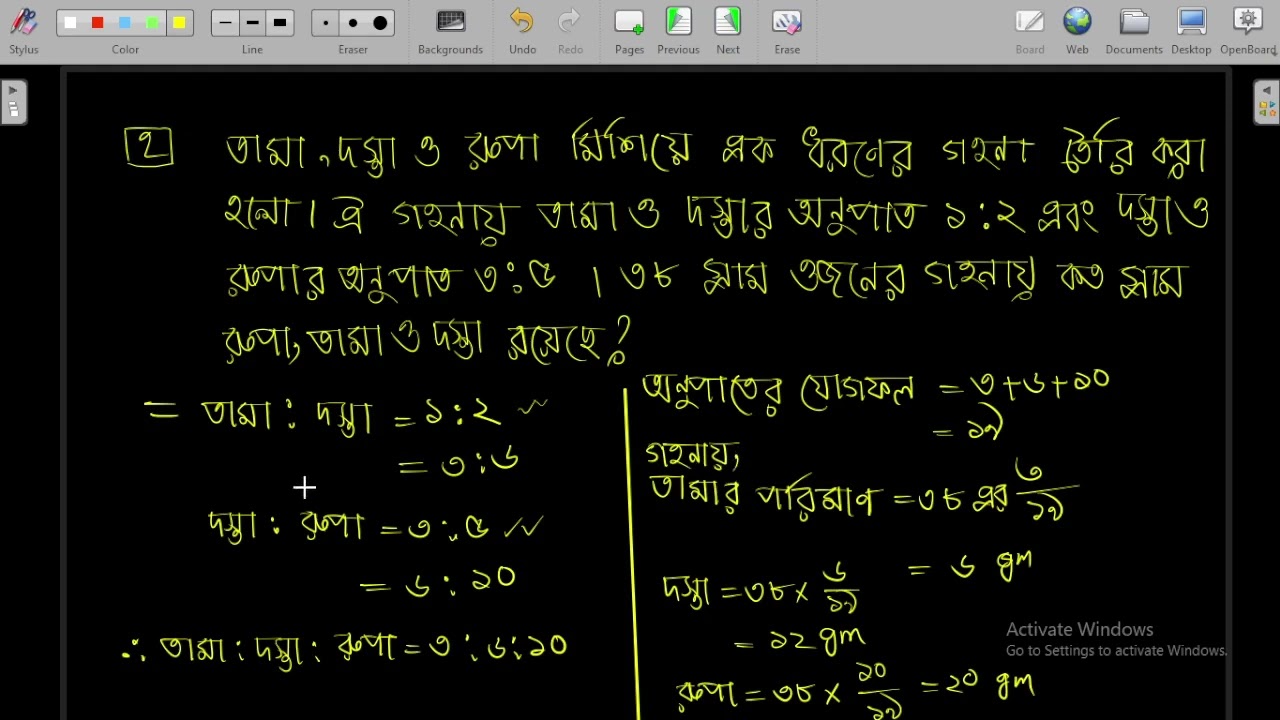
Task: Redo the undone action
Action: click(x=570, y=32)
